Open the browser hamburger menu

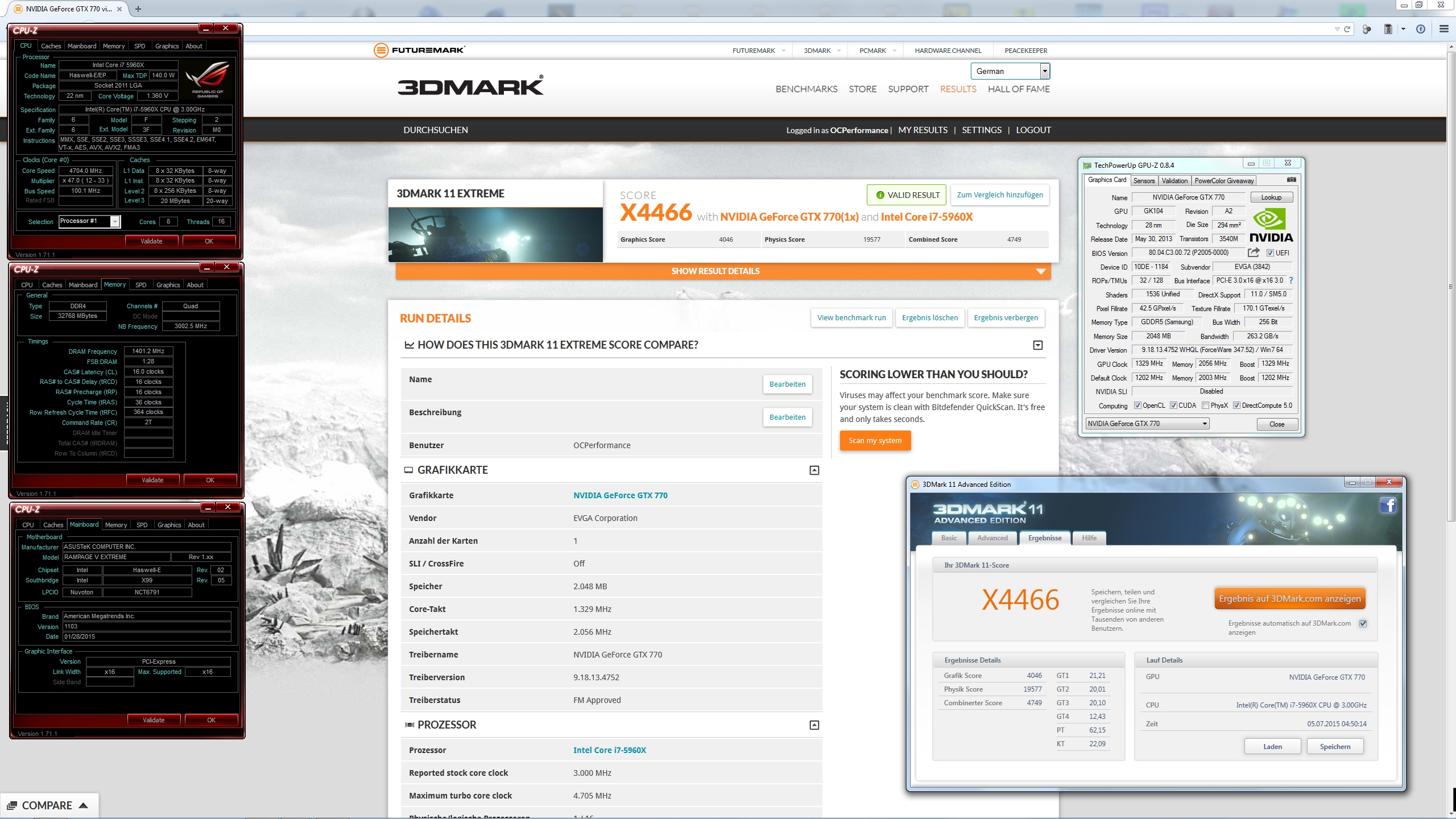pyautogui.click(x=1443, y=29)
